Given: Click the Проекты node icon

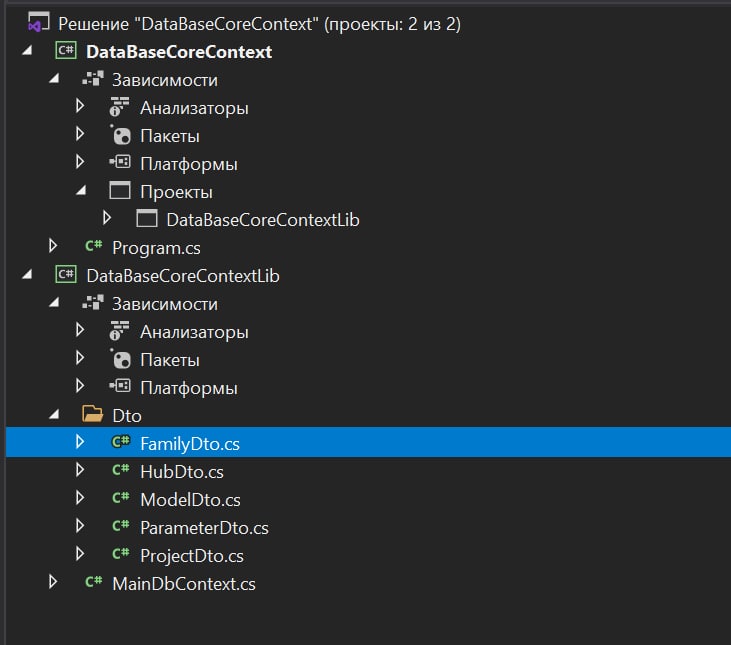Looking at the screenshot, I should (x=120, y=190).
